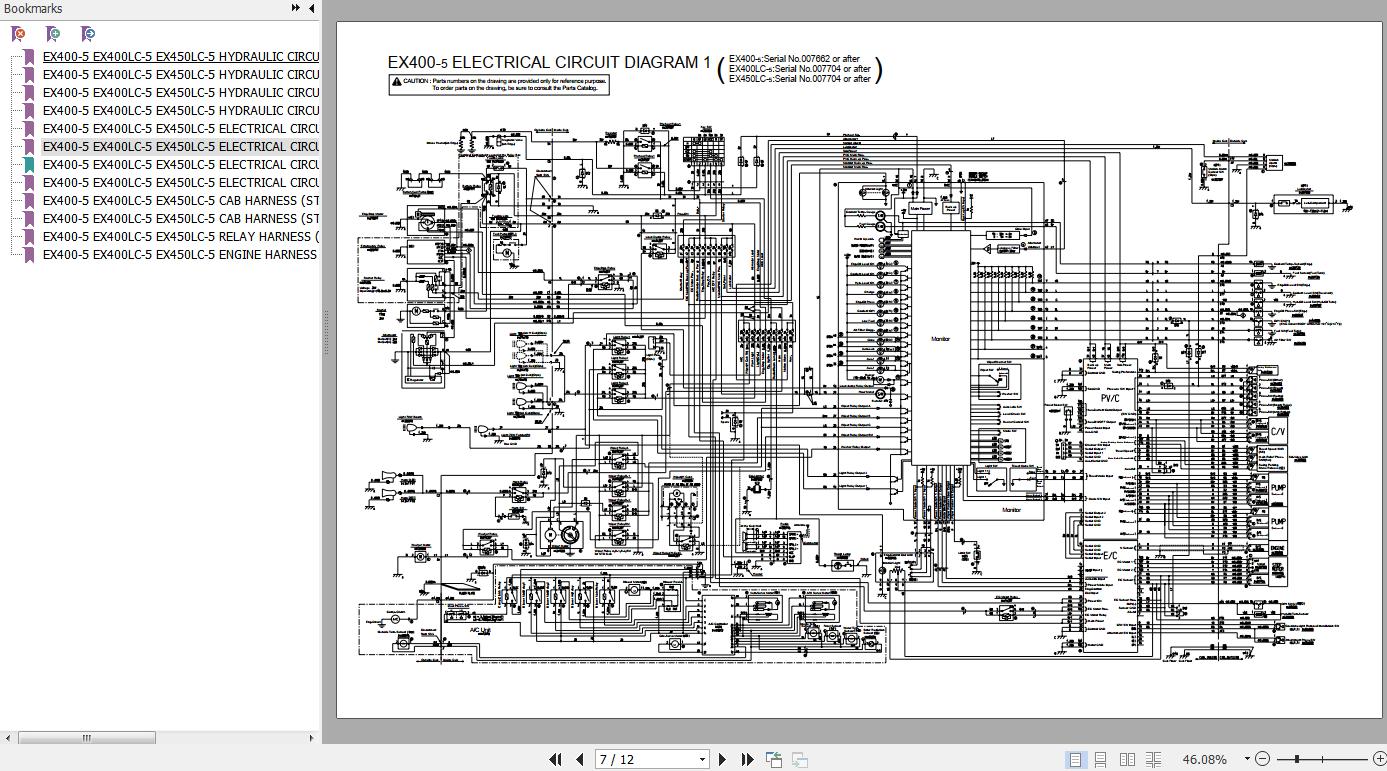
Task: Open the ENGINE HARNESS bookmark
Action: [180, 255]
